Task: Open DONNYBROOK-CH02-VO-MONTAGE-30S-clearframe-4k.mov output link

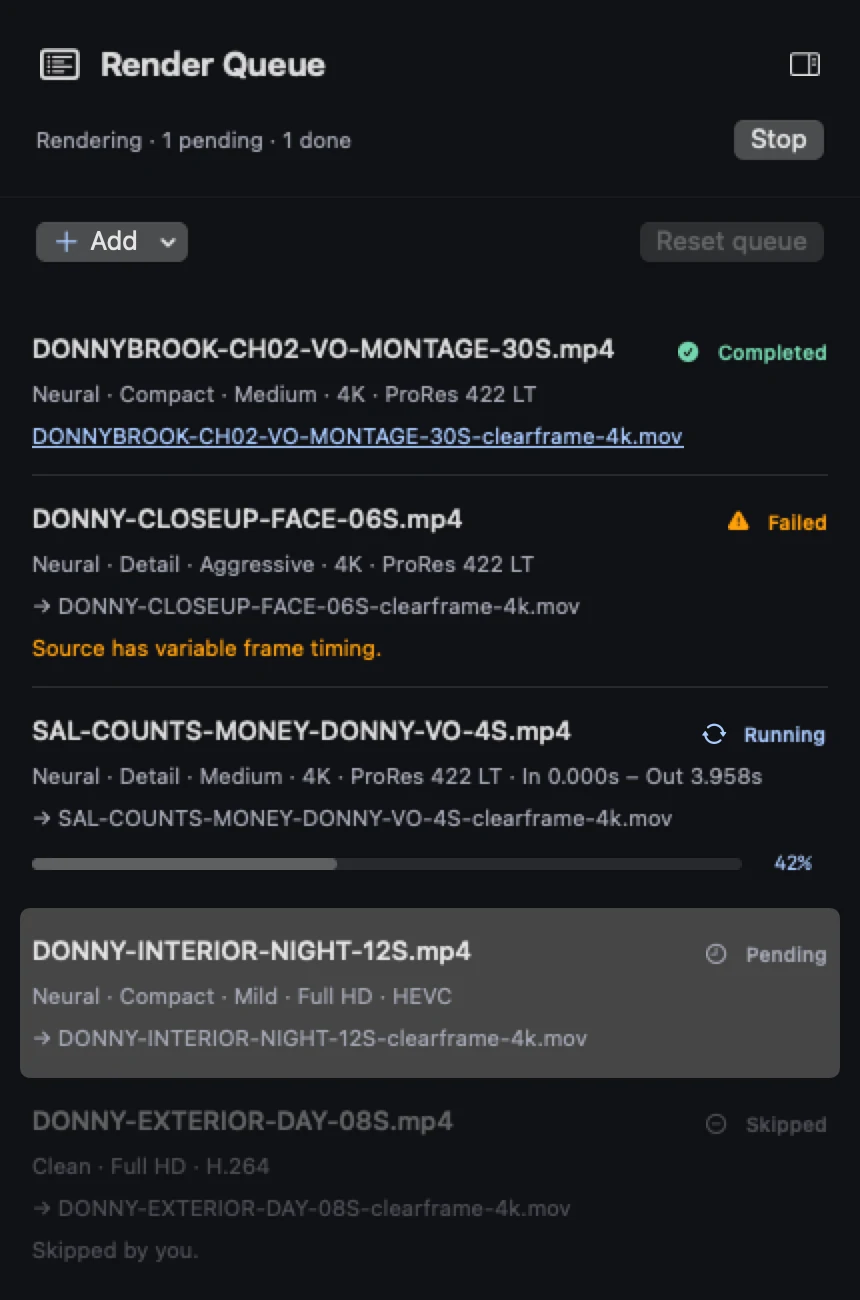Action: click(358, 437)
